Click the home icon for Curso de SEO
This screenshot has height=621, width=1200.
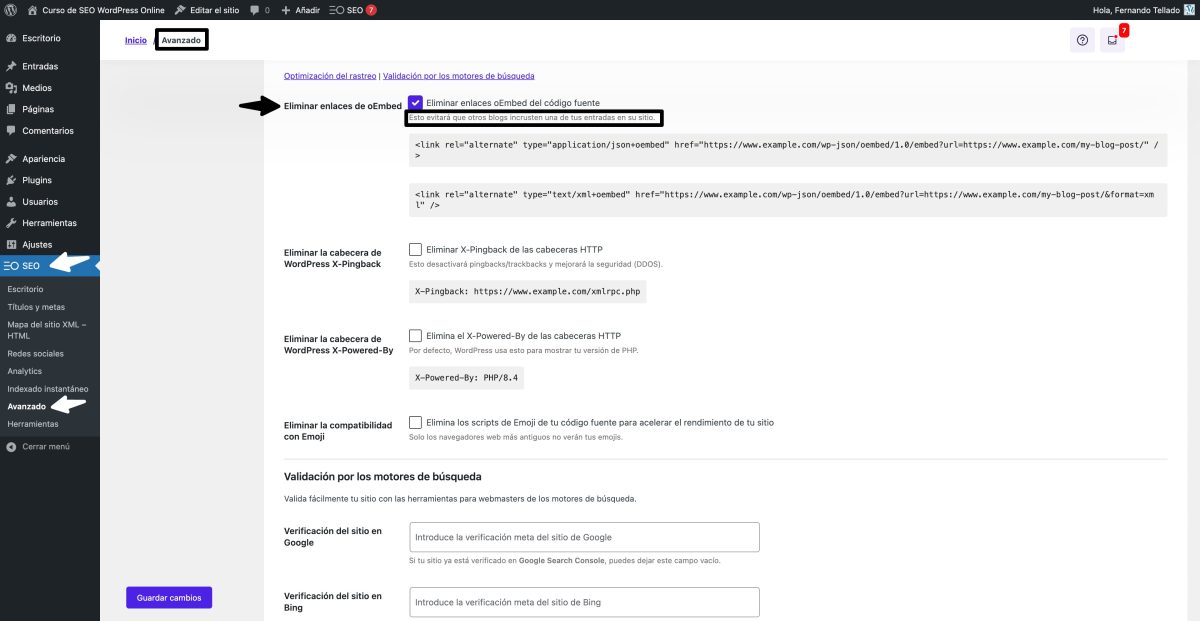[x=30, y=9]
